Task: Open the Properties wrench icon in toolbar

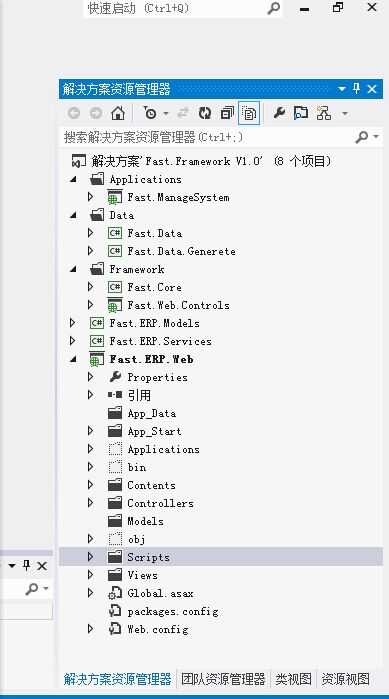Action: pyautogui.click(x=279, y=113)
